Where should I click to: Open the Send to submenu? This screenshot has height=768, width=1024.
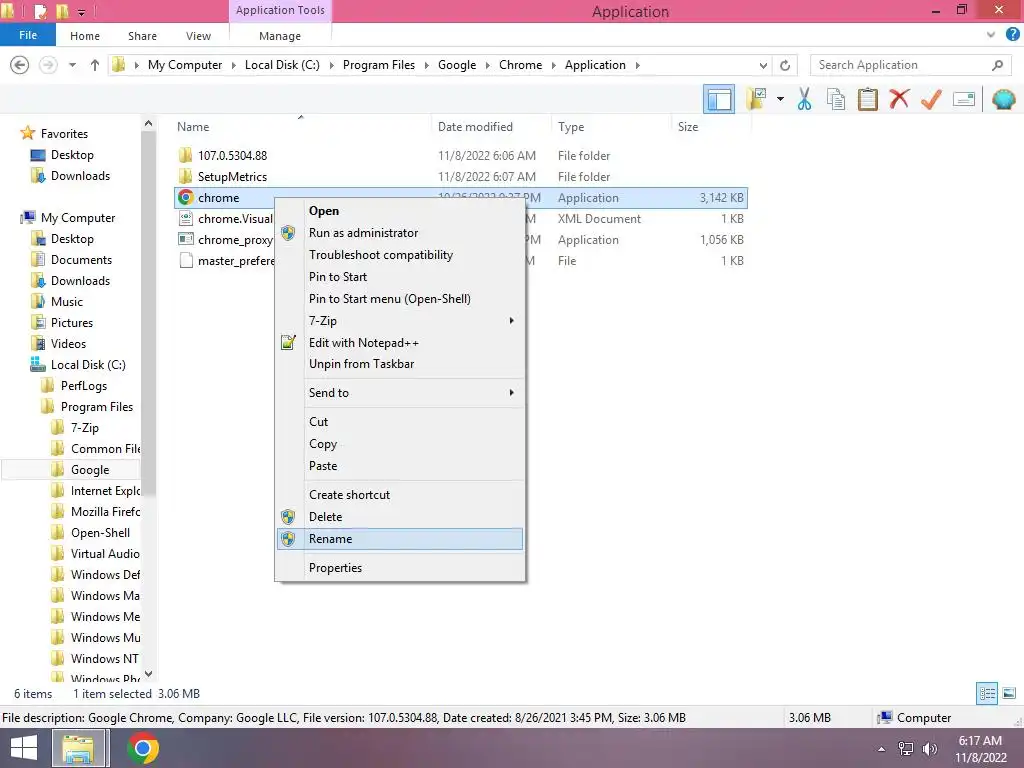point(400,392)
